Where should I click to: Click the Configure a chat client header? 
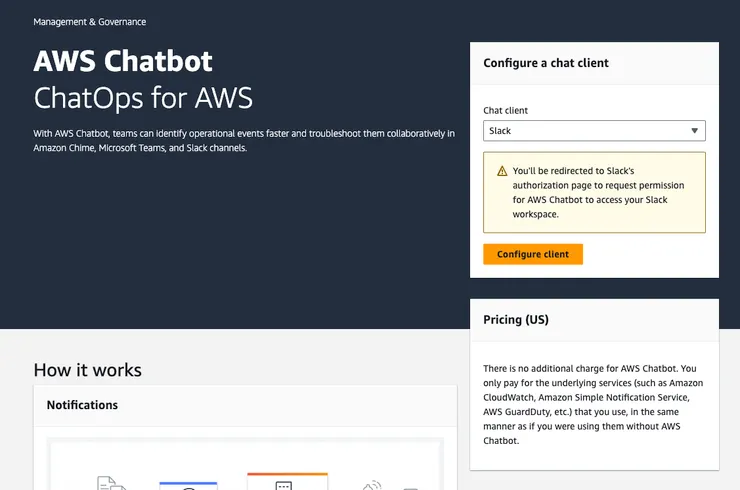pyautogui.click(x=546, y=63)
